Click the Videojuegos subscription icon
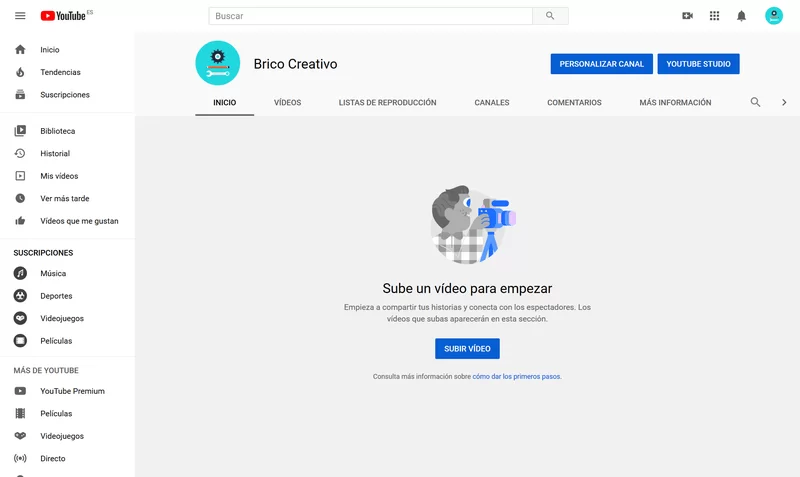The height and width of the screenshot is (477, 800). [x=20, y=318]
